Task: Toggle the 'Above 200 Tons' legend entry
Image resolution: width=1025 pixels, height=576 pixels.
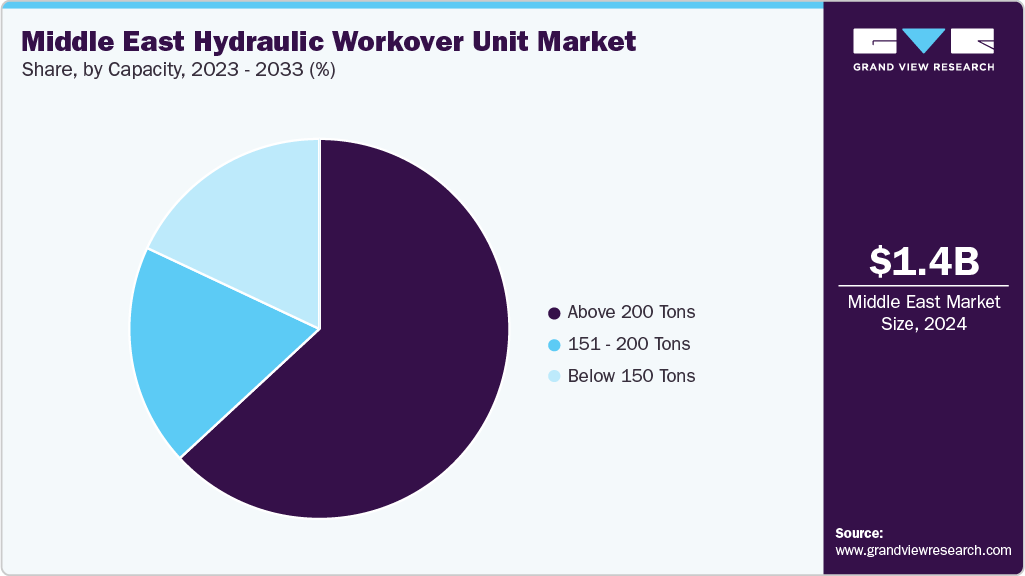Action: pos(630,312)
